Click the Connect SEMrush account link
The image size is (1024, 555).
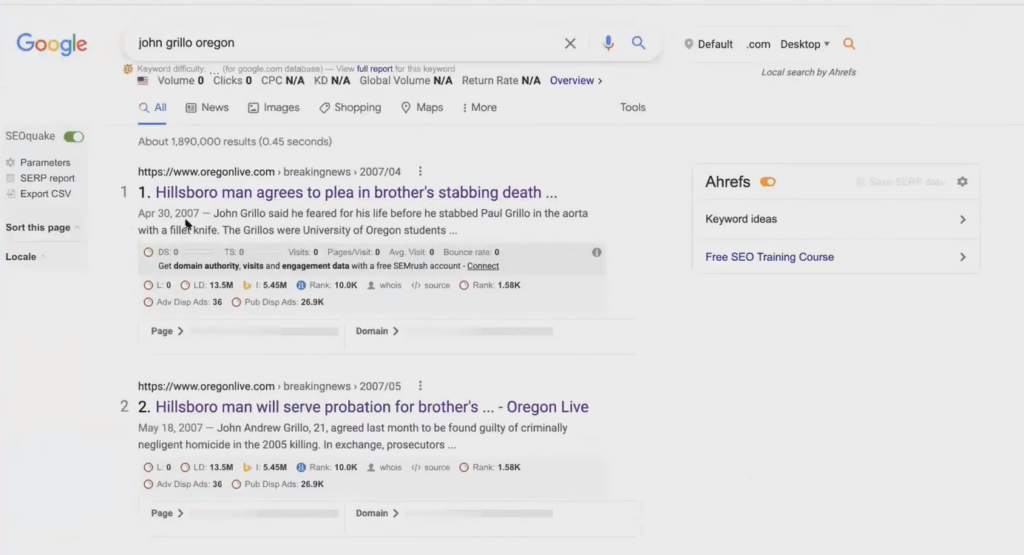pyautogui.click(x=483, y=266)
